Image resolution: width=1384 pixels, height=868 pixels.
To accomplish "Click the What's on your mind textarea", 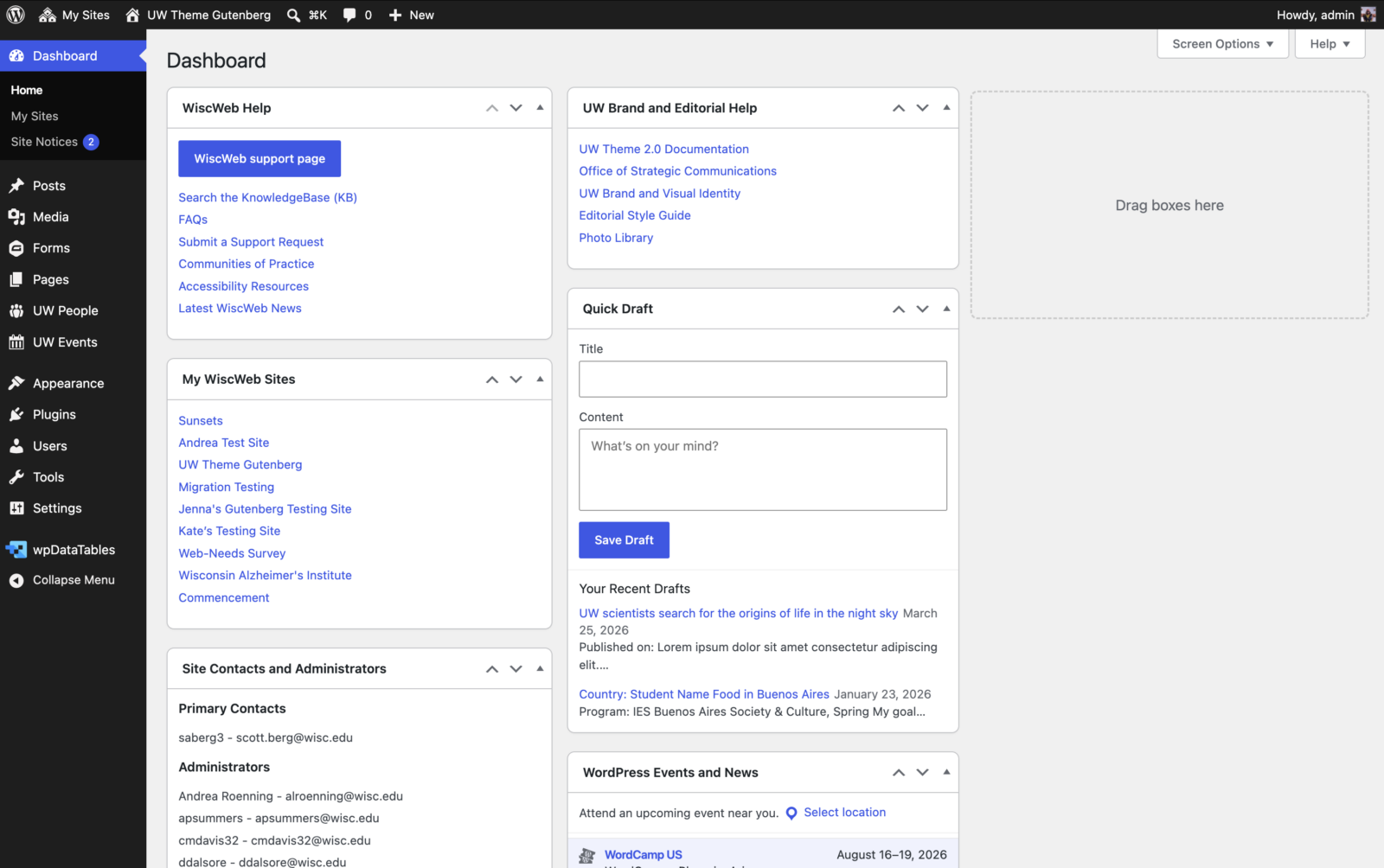I will (x=763, y=469).
